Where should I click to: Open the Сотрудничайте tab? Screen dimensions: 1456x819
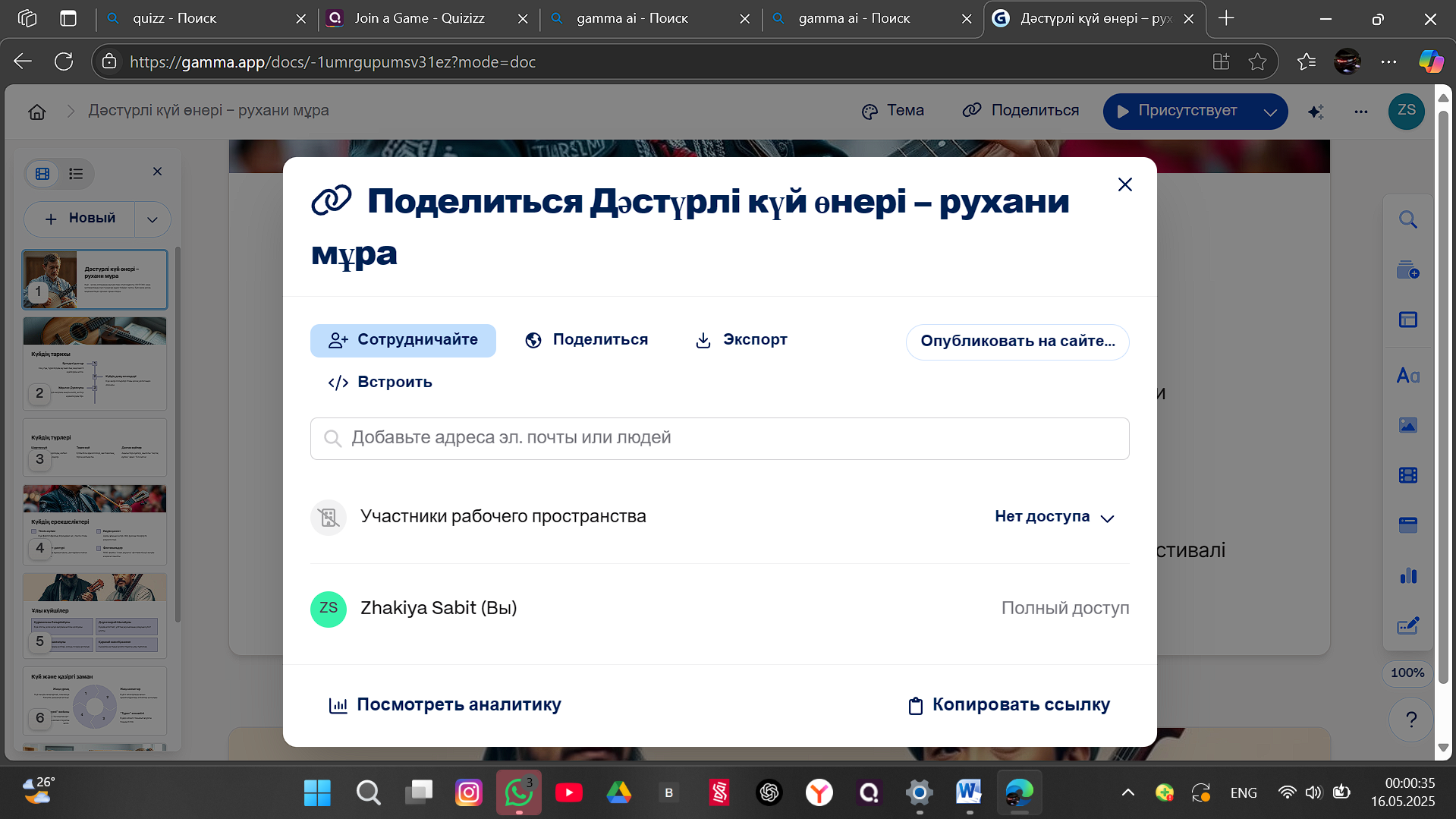[x=403, y=340]
